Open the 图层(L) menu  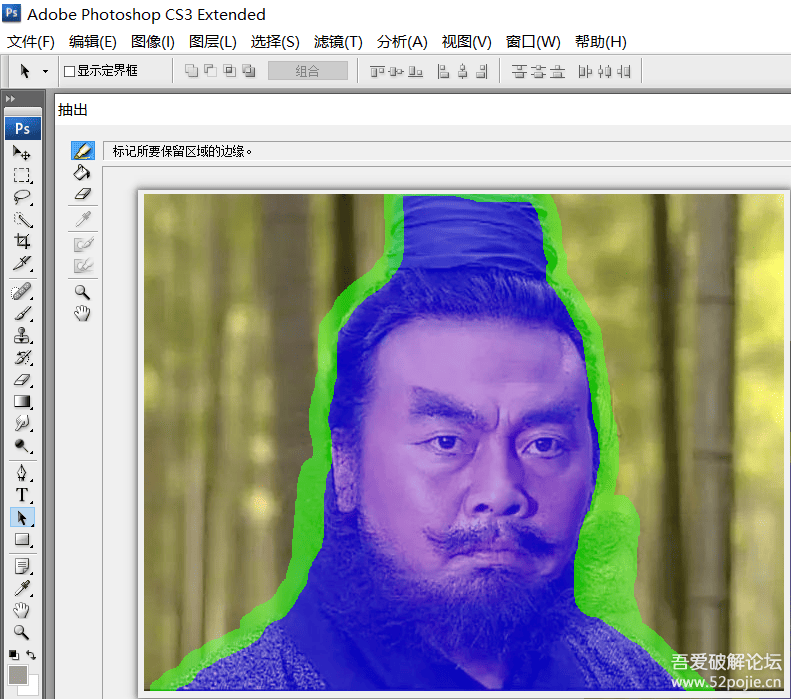point(213,41)
